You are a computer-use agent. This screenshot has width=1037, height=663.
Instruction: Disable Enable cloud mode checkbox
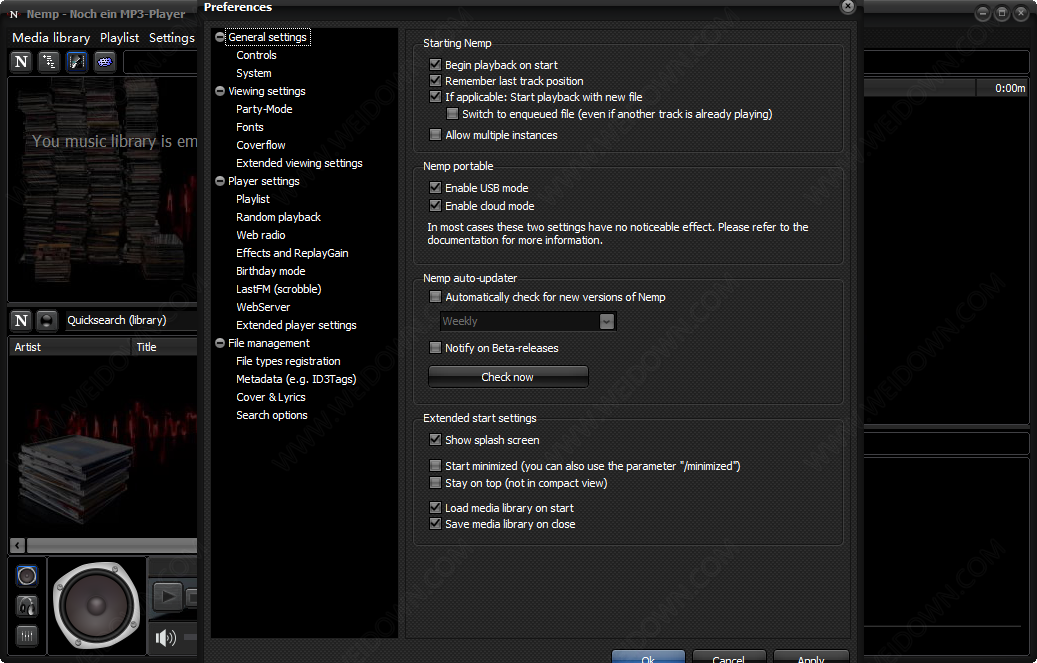(x=435, y=206)
